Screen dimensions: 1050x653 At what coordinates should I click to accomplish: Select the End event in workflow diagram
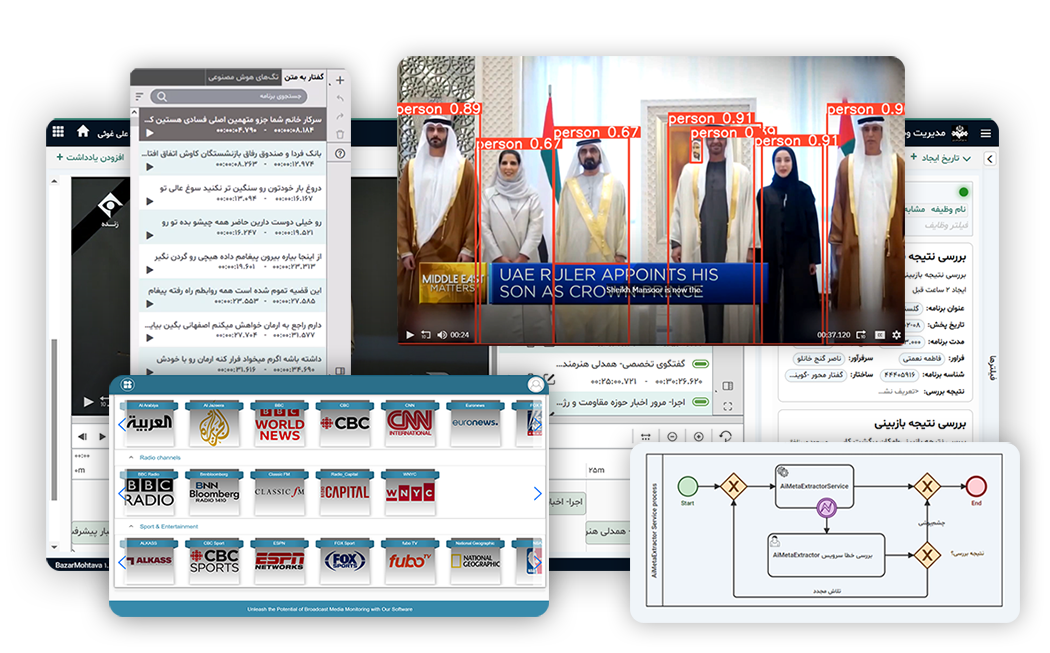tap(976, 486)
